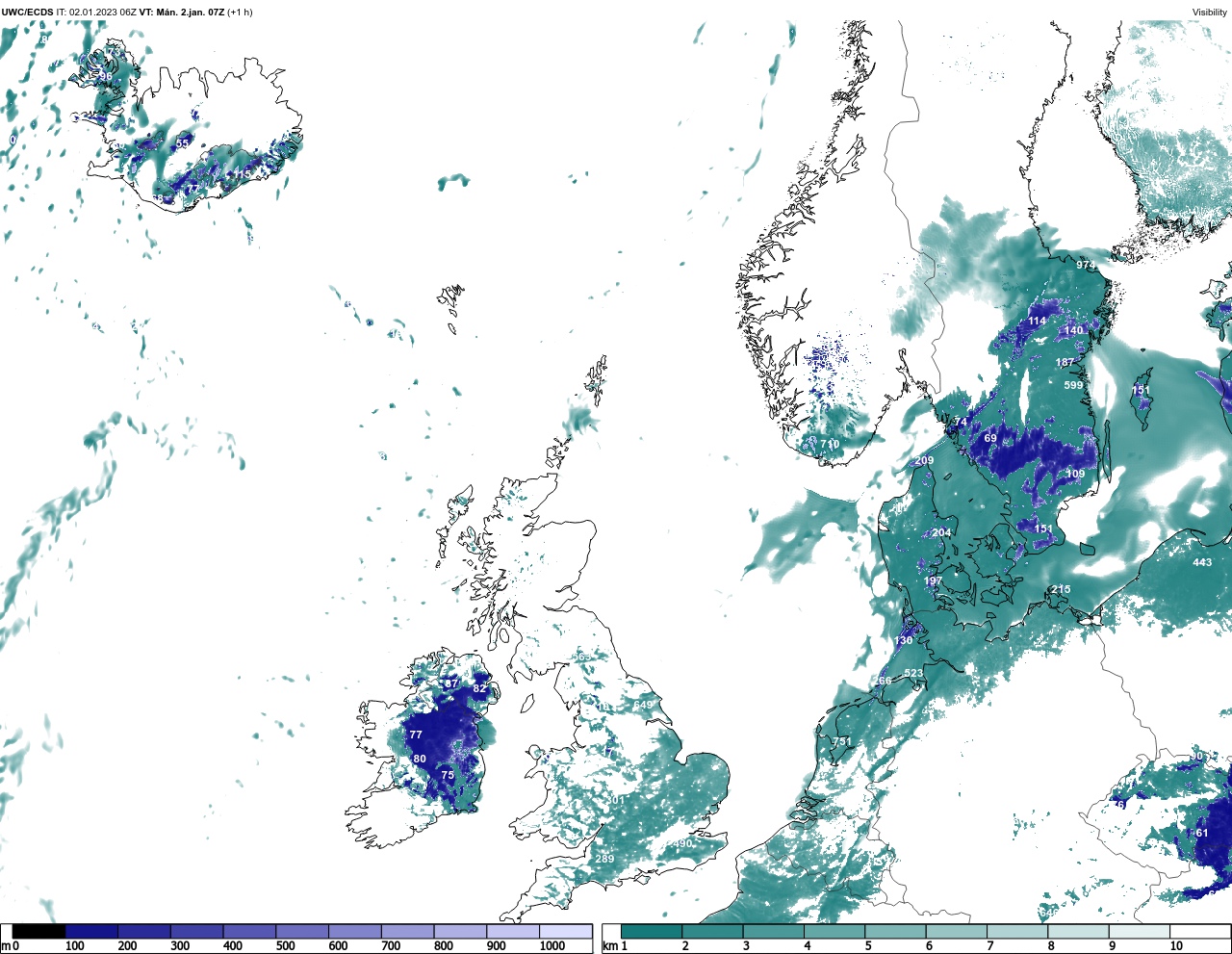Select the 200–300 m legend color segment
The width and height of the screenshot is (1232, 954).
click(x=144, y=931)
